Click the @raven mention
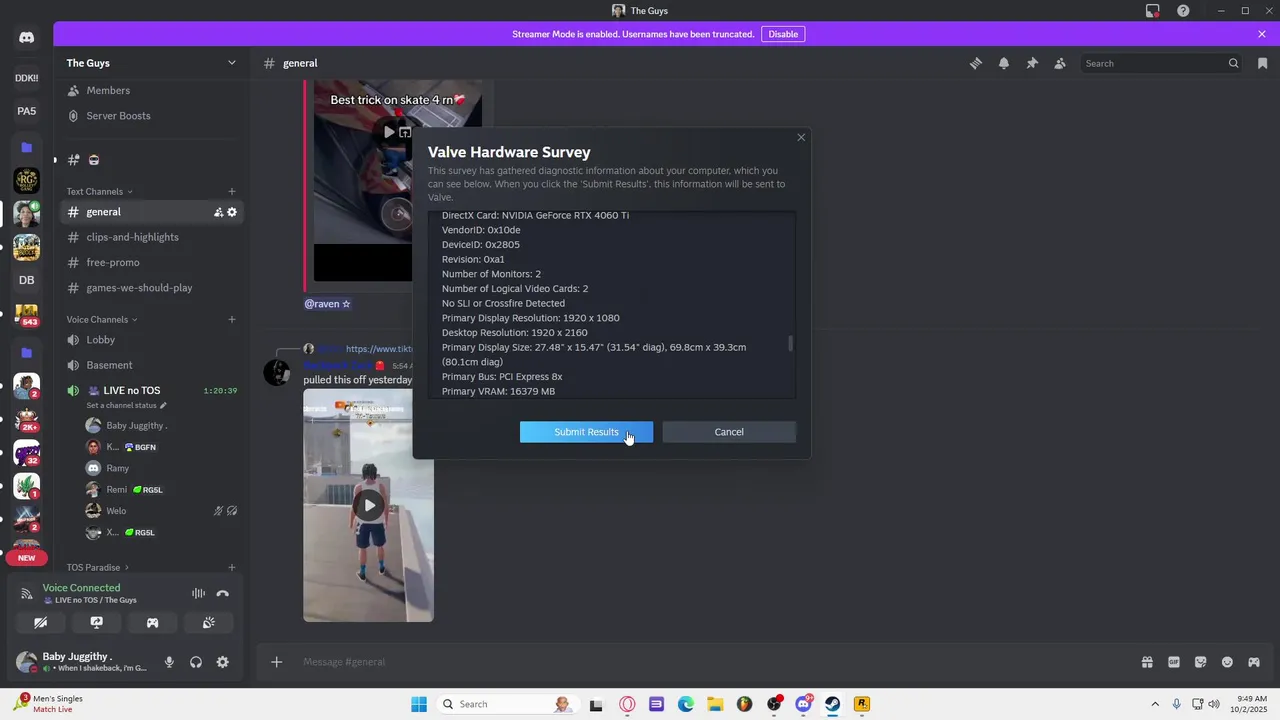The image size is (1280, 720). 327,303
